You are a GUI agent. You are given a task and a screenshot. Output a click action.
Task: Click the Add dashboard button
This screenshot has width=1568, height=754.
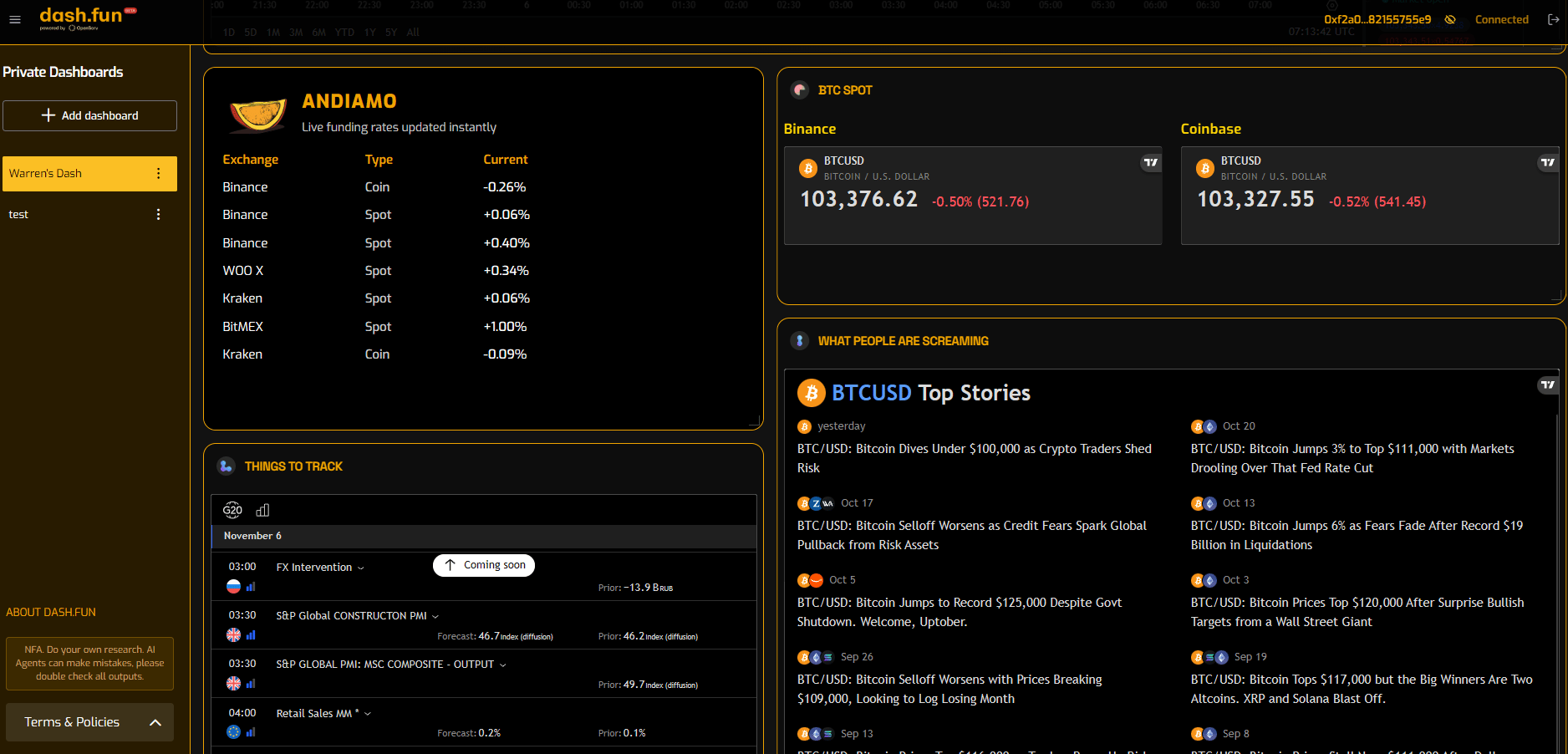pos(89,115)
